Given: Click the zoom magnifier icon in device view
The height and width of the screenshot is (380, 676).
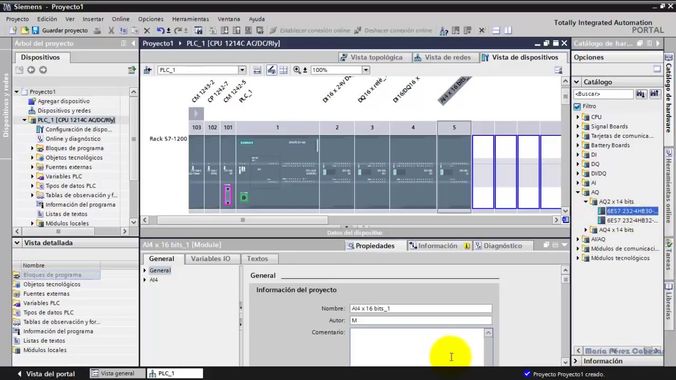Looking at the screenshot, I should click(x=297, y=70).
